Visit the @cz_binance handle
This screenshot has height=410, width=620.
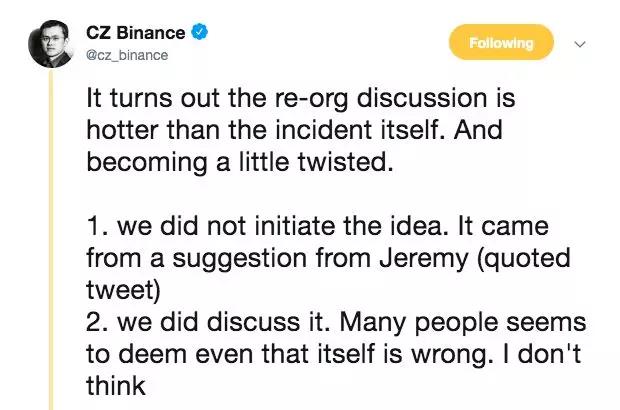(x=127, y=55)
